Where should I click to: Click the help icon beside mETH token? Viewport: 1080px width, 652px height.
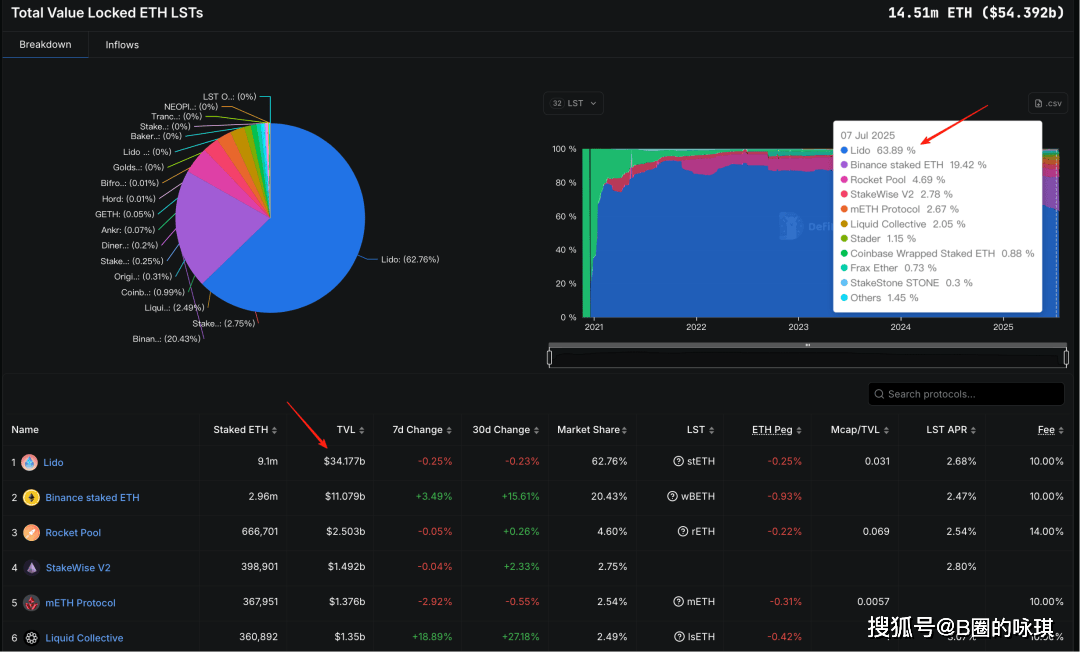tap(678, 602)
